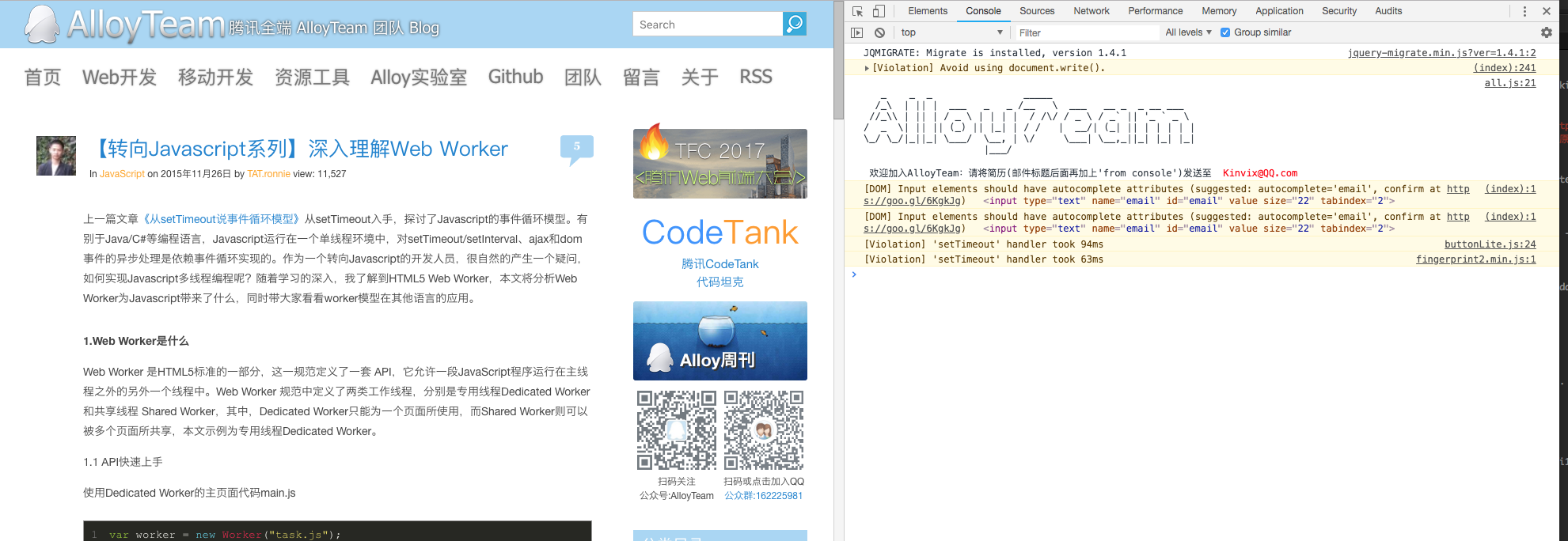Open the (index):241 source link
The height and width of the screenshot is (541, 1568).
pyautogui.click(x=1504, y=68)
